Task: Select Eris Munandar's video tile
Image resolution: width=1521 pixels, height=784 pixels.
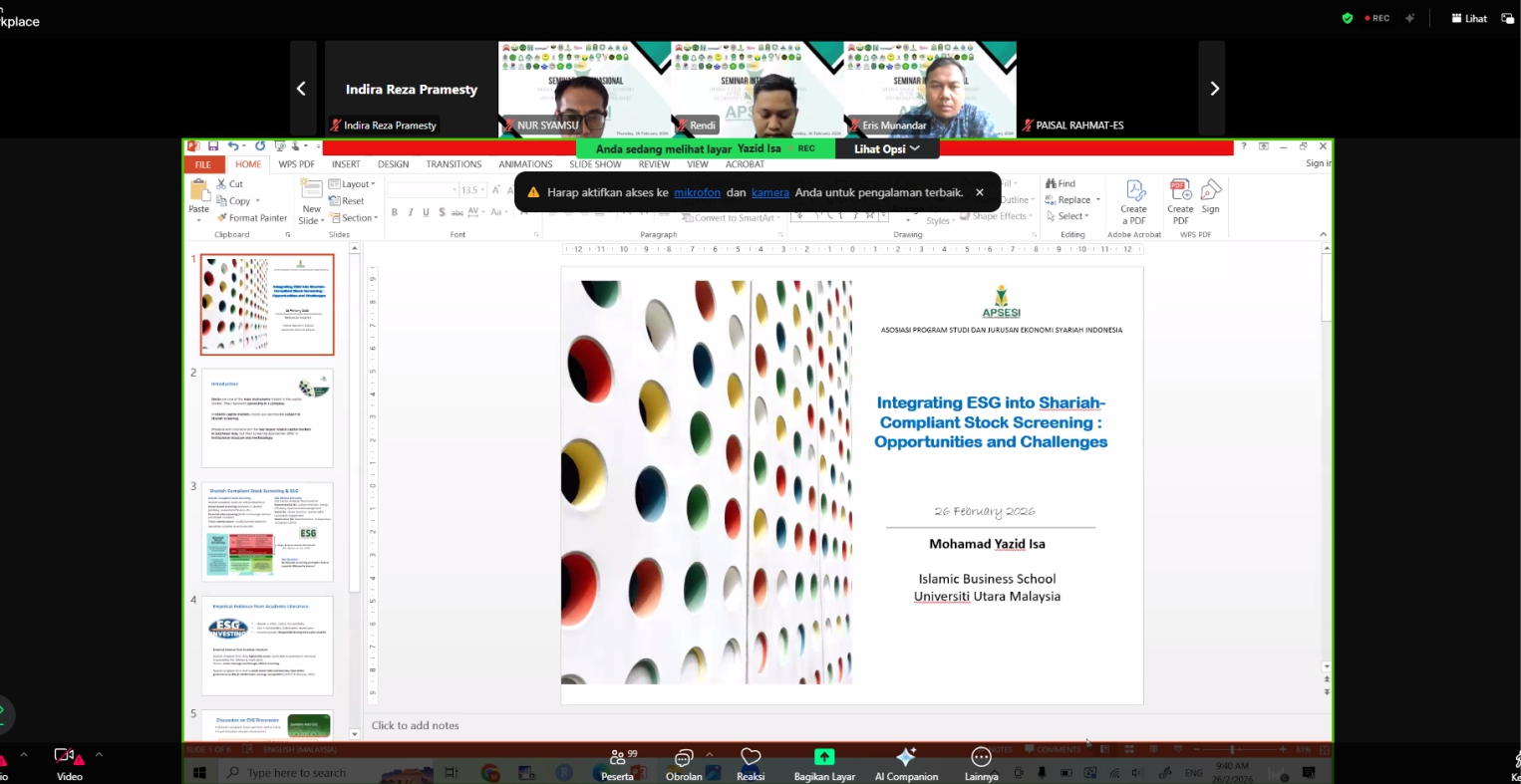Action: tap(930, 89)
